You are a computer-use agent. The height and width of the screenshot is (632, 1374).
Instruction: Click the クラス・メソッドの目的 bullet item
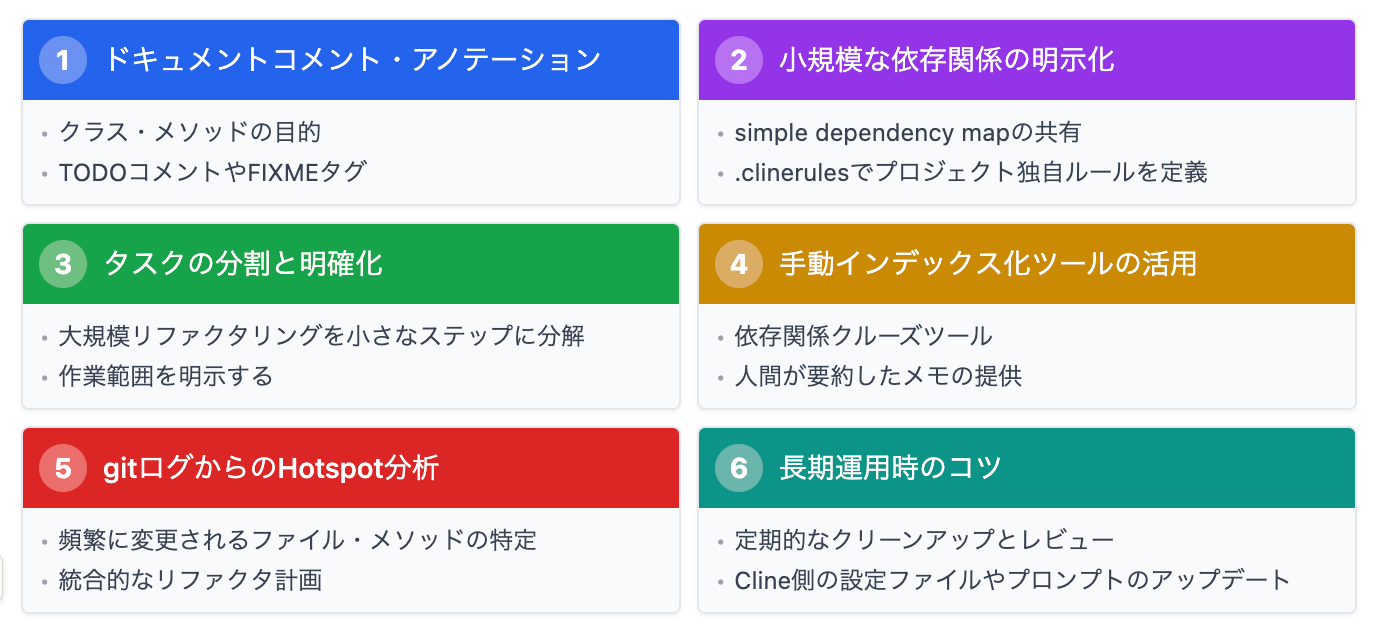(190, 132)
